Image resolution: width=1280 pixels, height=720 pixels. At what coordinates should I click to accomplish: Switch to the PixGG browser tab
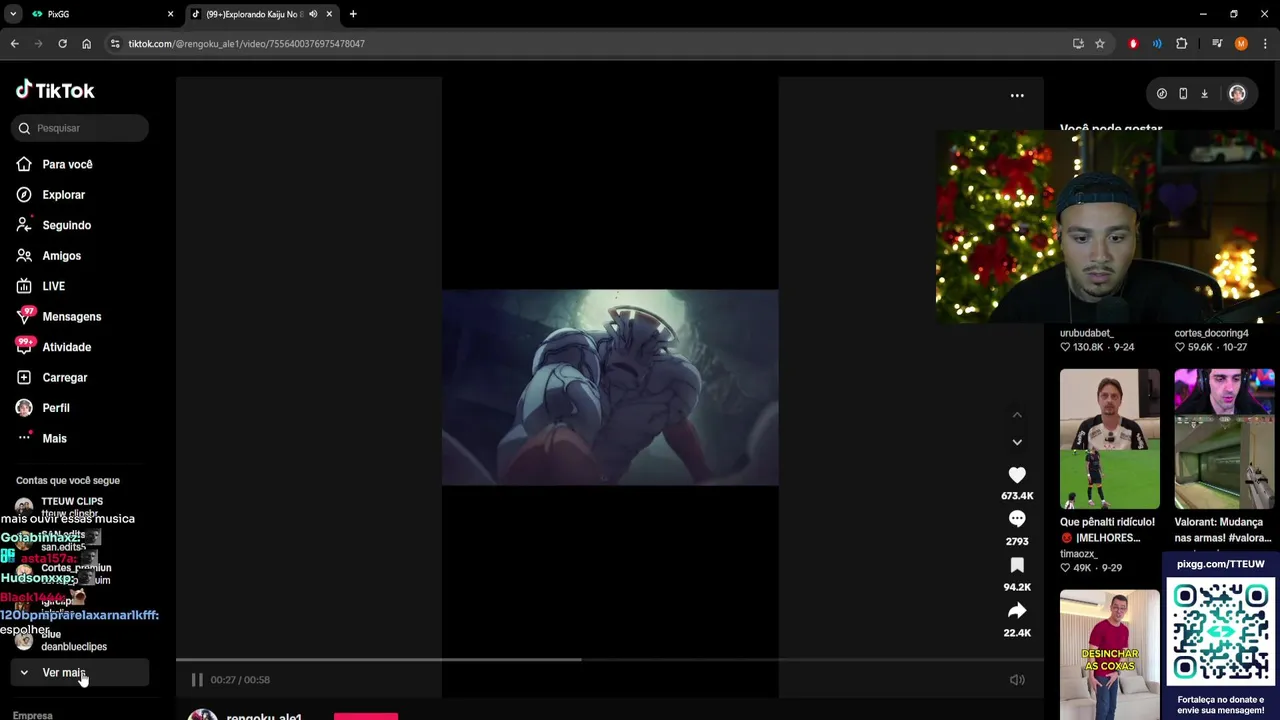(100, 14)
